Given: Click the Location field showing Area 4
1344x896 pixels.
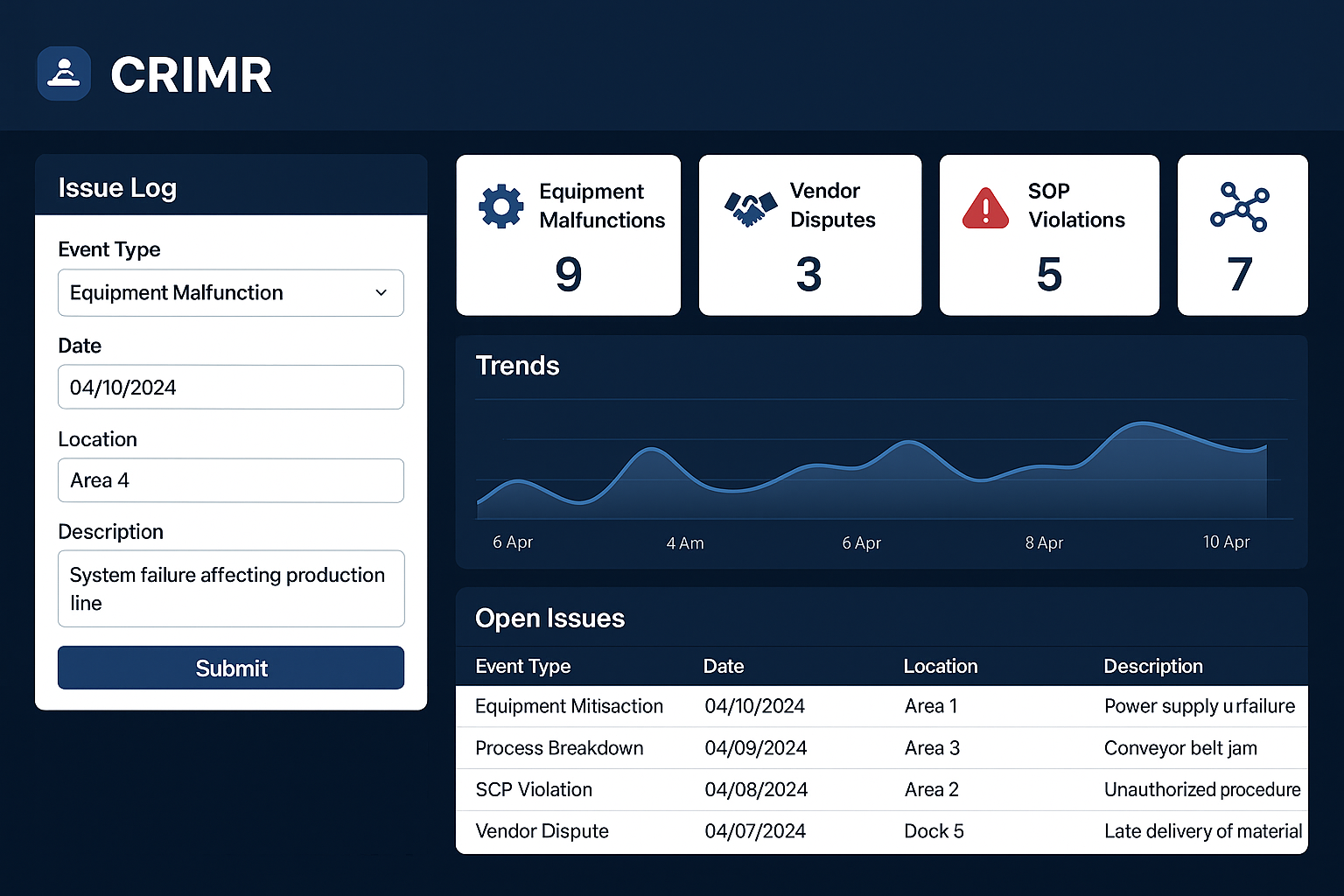Looking at the screenshot, I should tap(231, 480).
